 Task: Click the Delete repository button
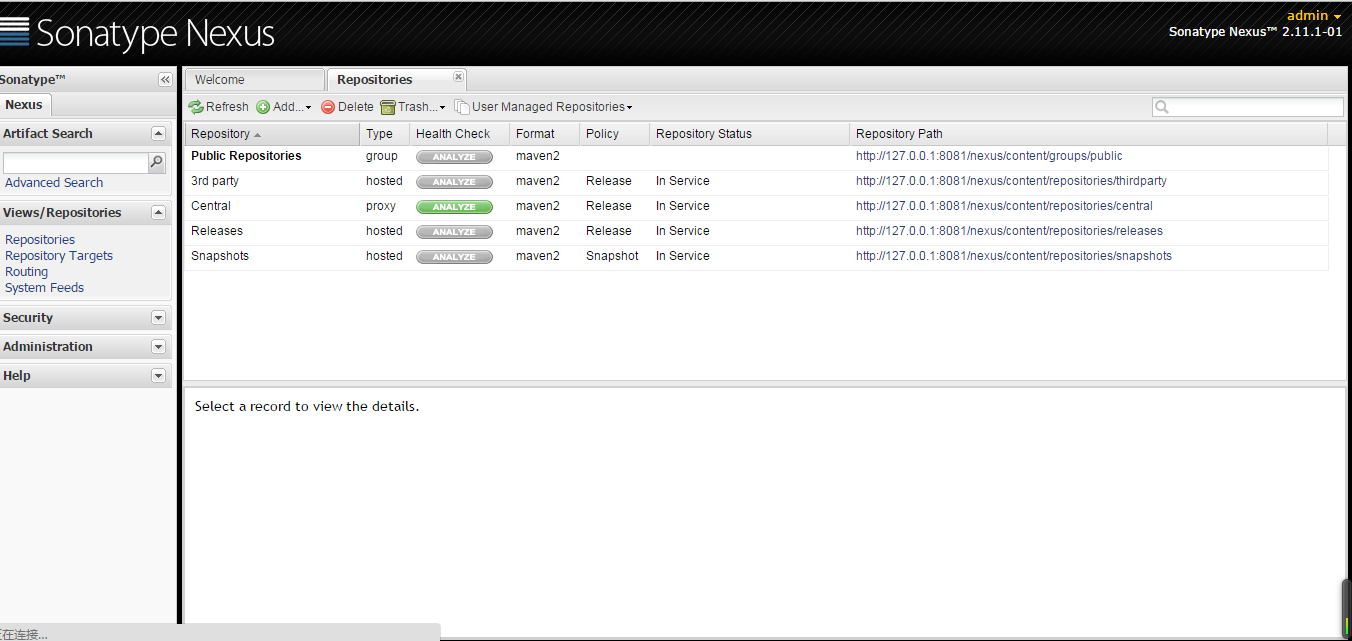tap(347, 107)
